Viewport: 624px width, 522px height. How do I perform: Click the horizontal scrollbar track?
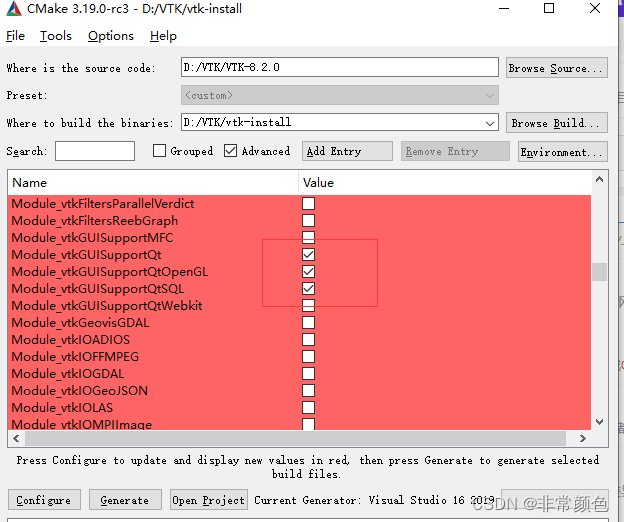295,438
